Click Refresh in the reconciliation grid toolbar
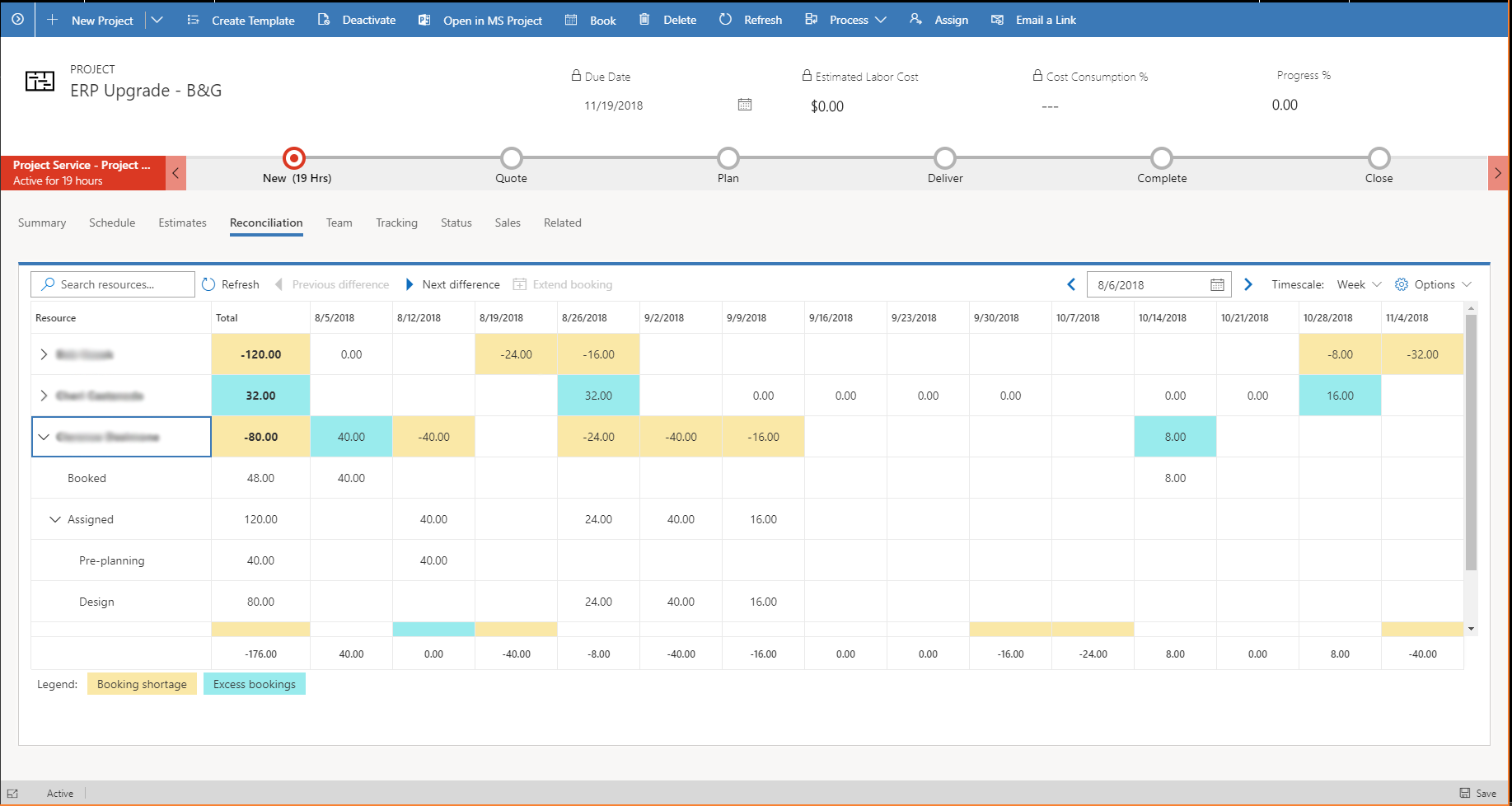The image size is (1512, 806). tap(231, 284)
